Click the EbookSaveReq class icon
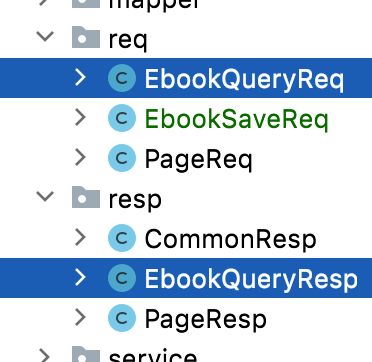372x362 pixels. (x=122, y=118)
